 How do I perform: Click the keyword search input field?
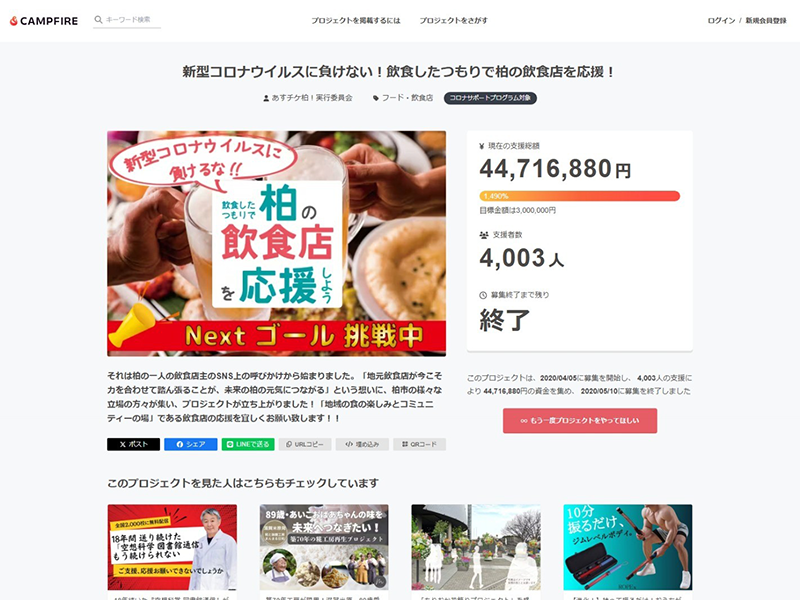(x=133, y=20)
